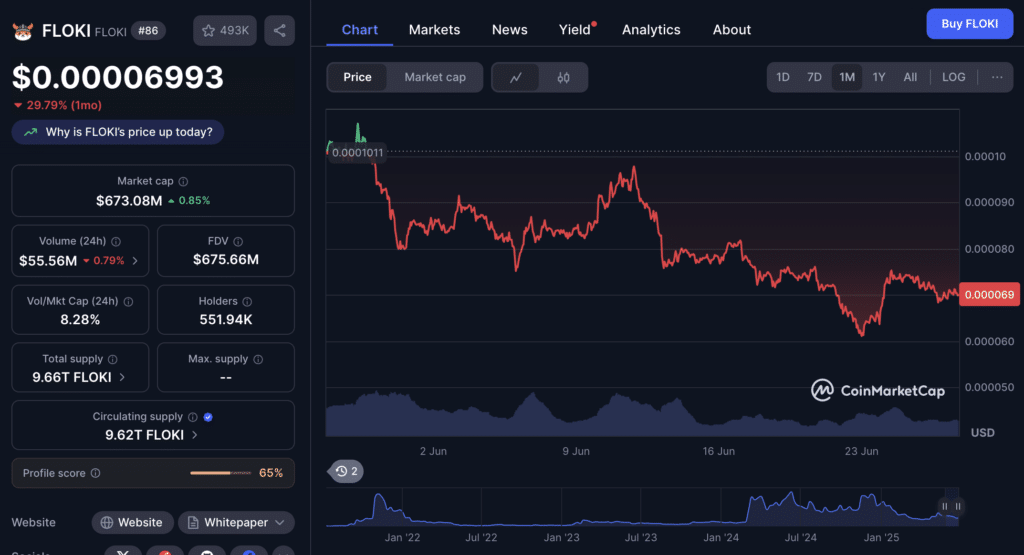
Task: Open the Whitepaper dropdown
Action: coord(236,522)
